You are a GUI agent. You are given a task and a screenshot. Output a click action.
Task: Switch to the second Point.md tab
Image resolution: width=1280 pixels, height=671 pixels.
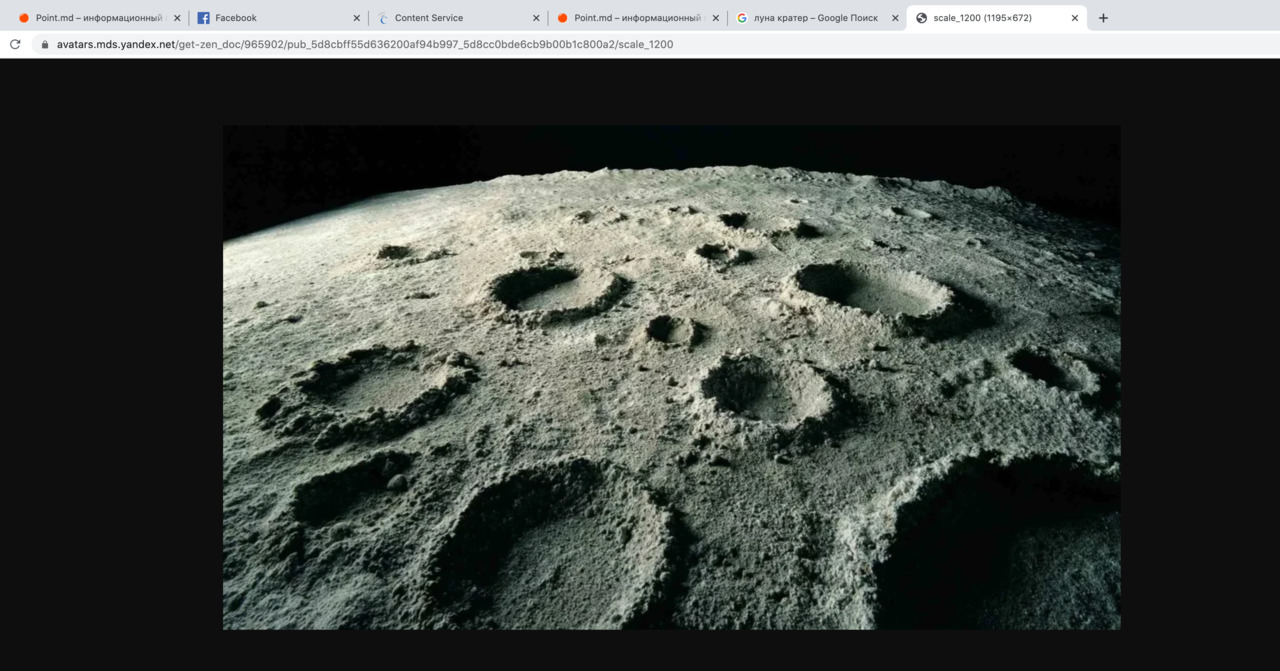point(637,18)
